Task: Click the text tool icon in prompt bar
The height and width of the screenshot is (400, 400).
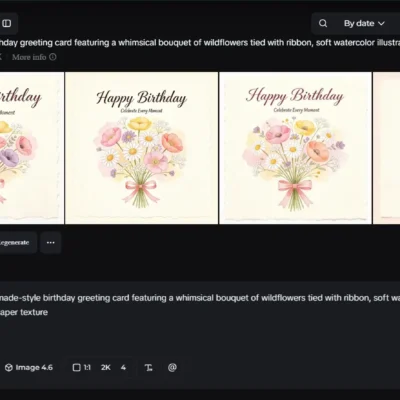Action: pos(148,368)
